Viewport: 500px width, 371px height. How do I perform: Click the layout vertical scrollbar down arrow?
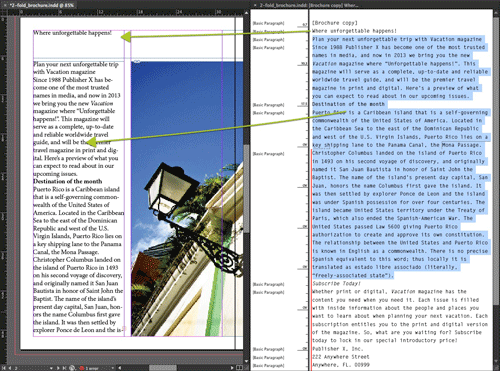point(247,361)
